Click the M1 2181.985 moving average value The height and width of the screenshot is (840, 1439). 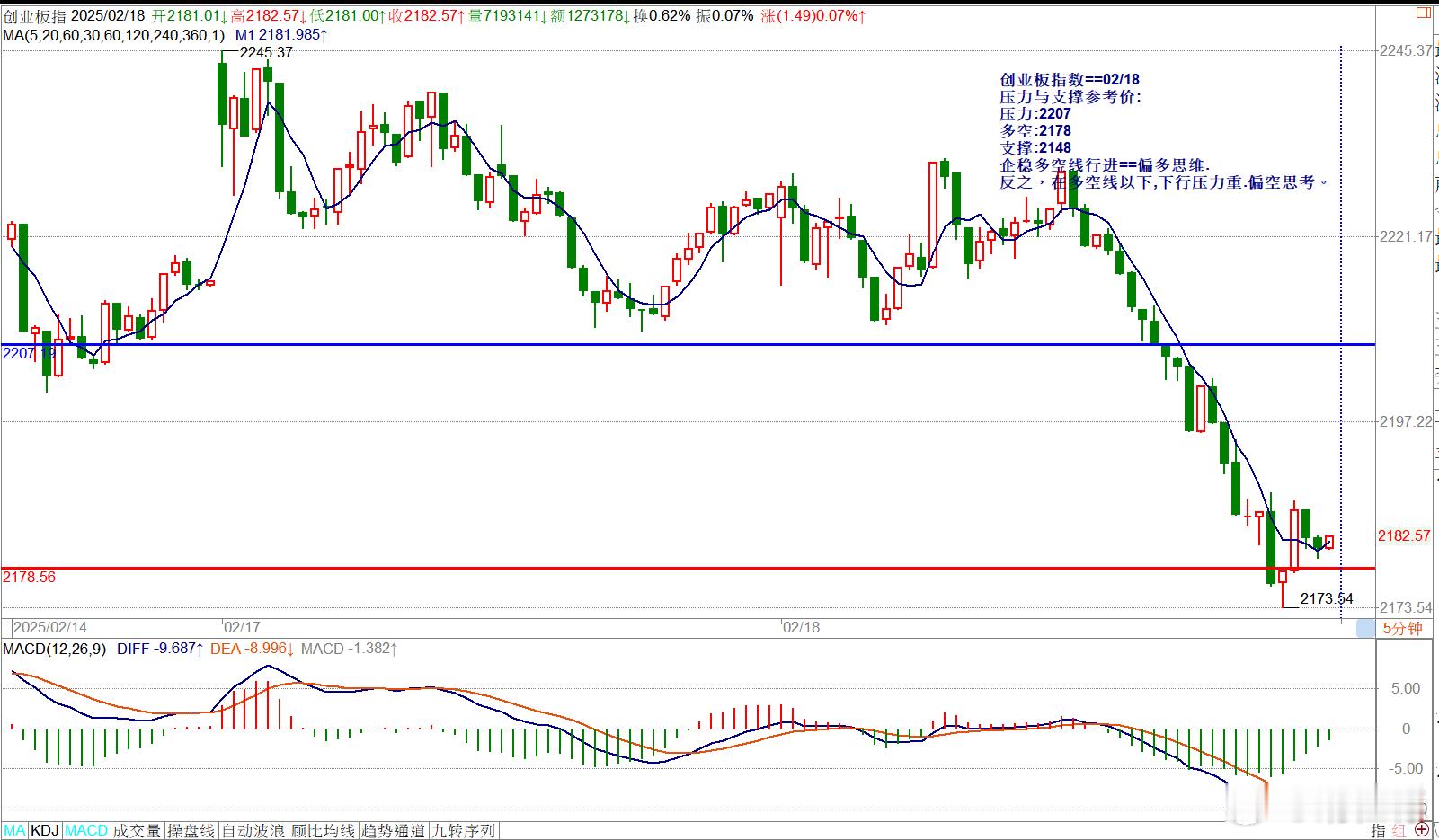pos(281,35)
